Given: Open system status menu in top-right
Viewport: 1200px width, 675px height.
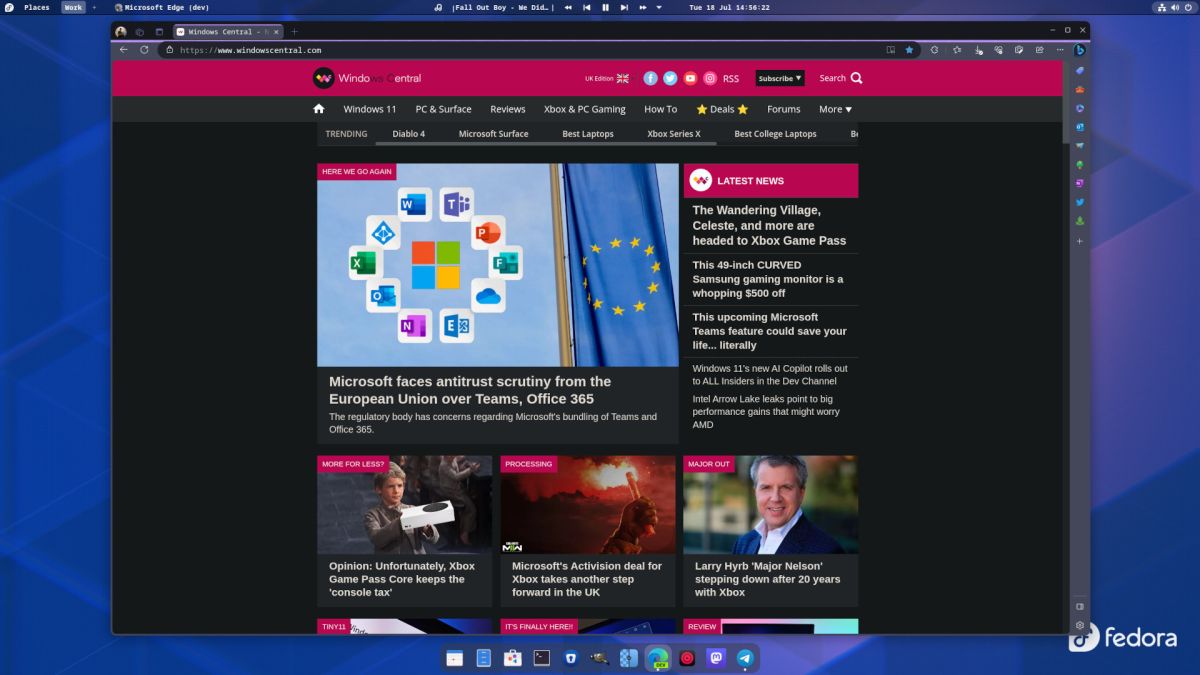Looking at the screenshot, I should [x=1174, y=7].
